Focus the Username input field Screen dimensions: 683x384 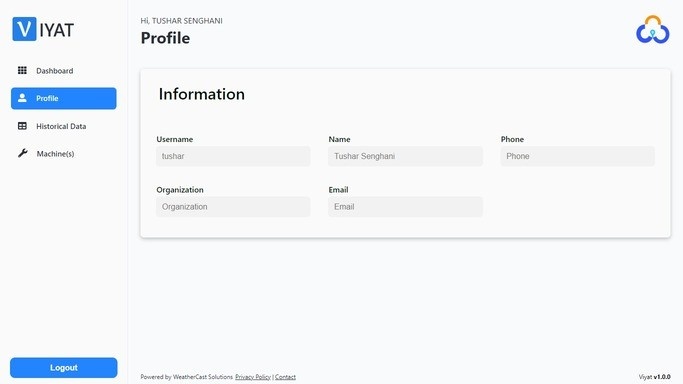point(233,156)
